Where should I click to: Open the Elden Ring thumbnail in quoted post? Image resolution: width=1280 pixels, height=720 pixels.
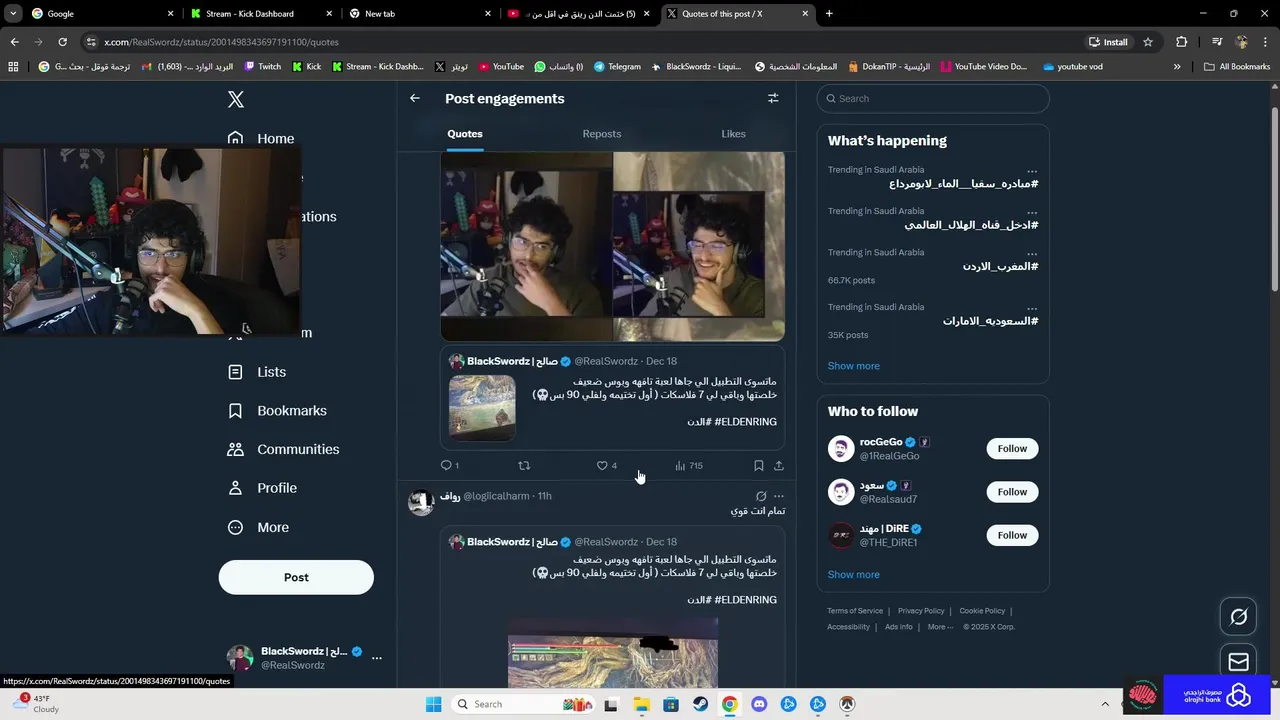click(482, 408)
